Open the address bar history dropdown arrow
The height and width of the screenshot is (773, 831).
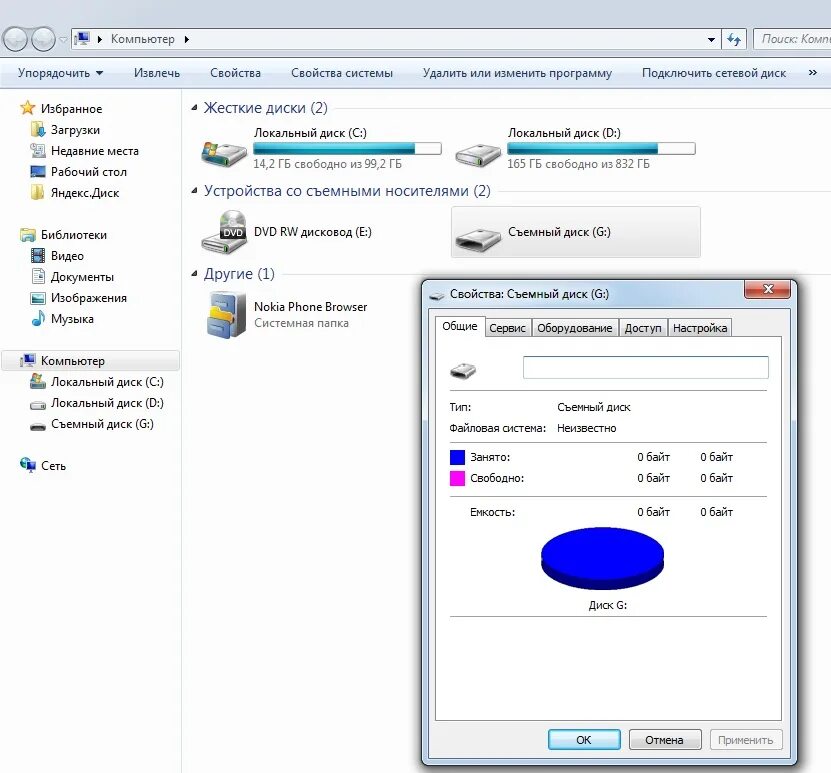click(x=711, y=39)
